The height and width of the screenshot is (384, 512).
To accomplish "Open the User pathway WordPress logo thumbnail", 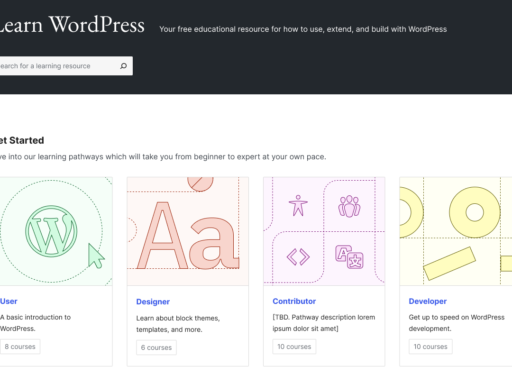I will coord(56,231).
